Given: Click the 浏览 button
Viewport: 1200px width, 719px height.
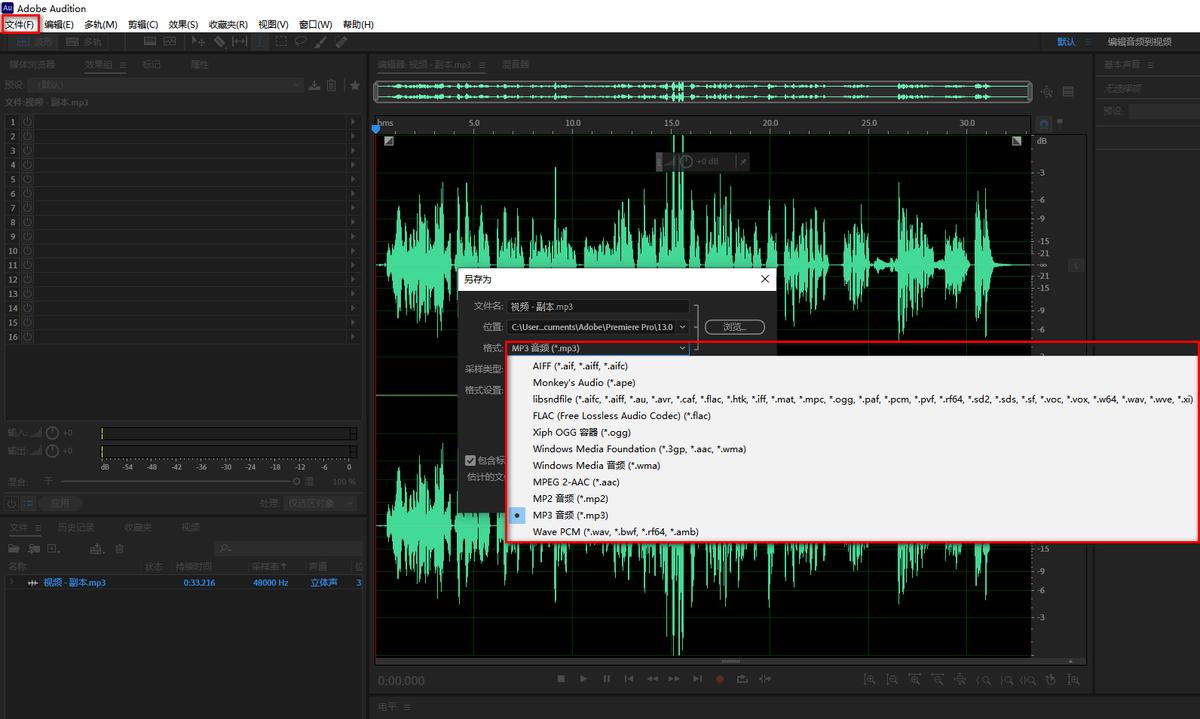Looking at the screenshot, I should [734, 326].
